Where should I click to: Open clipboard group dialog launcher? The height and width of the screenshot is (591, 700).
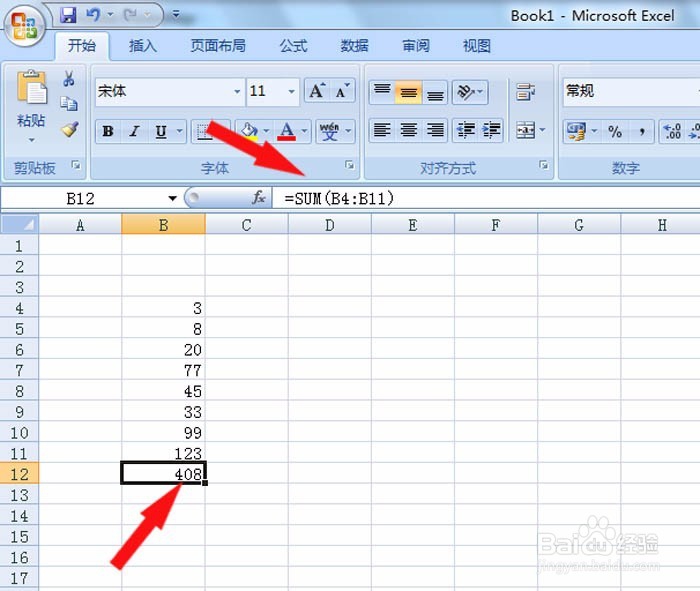click(76, 166)
